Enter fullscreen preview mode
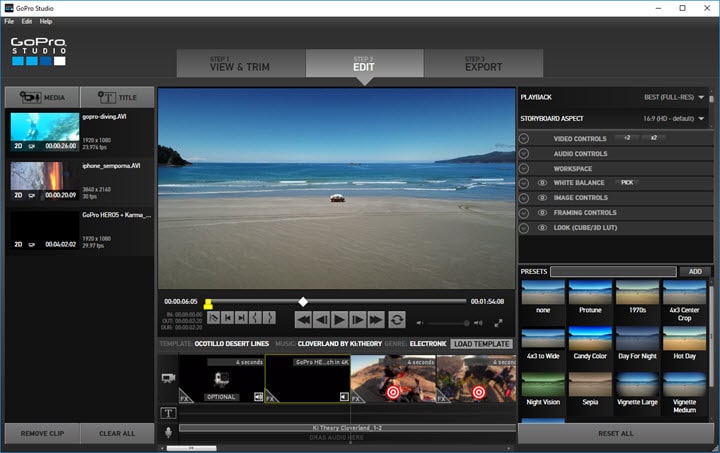Viewport: 720px width, 453px height. (498, 323)
